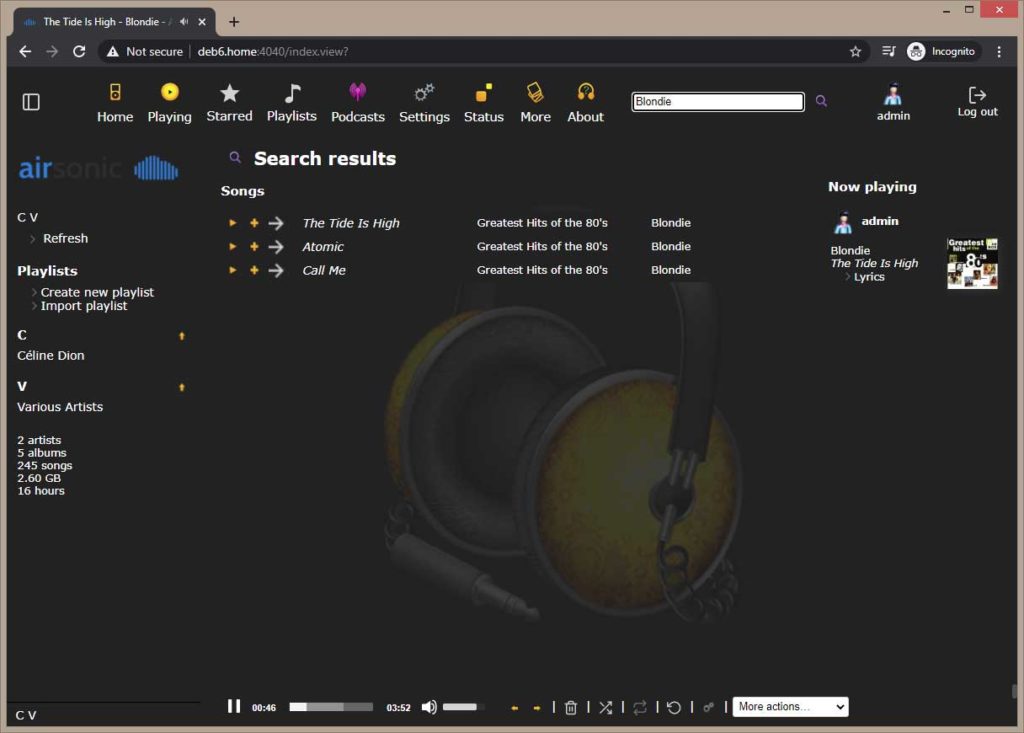Seek in the playback progress bar
1024x733 pixels.
point(331,707)
